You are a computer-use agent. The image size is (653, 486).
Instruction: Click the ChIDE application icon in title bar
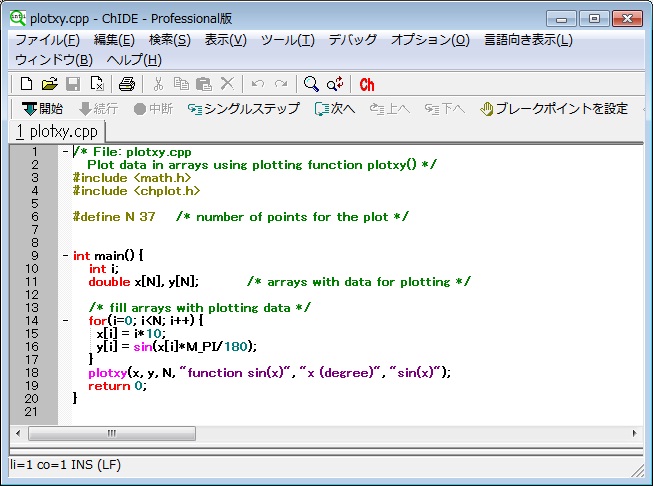[17, 18]
